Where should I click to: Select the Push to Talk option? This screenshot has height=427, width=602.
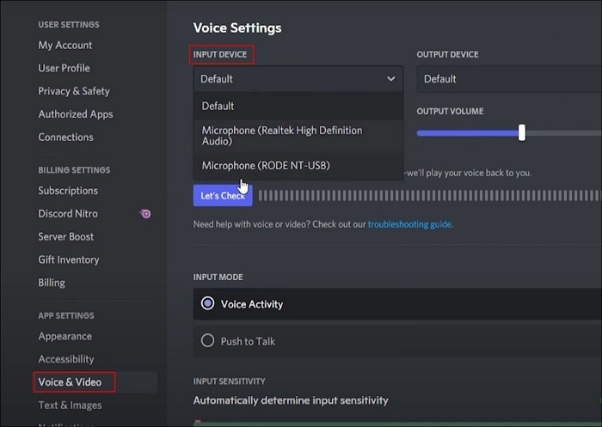click(x=208, y=341)
